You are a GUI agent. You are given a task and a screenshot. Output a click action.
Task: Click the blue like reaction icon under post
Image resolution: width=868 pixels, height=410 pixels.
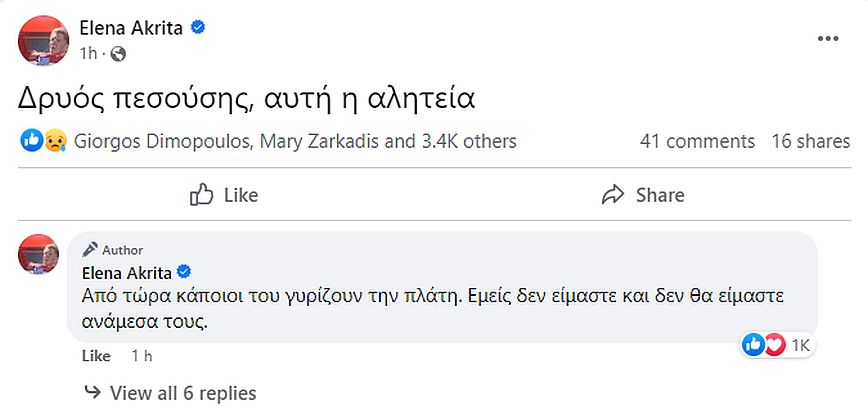point(31,142)
